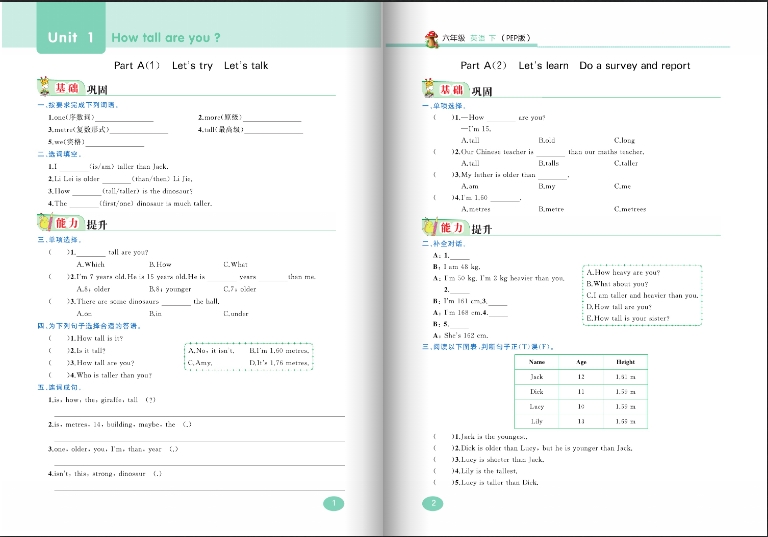Click the green page number 2 badge
The width and height of the screenshot is (768, 537).
click(x=432, y=503)
